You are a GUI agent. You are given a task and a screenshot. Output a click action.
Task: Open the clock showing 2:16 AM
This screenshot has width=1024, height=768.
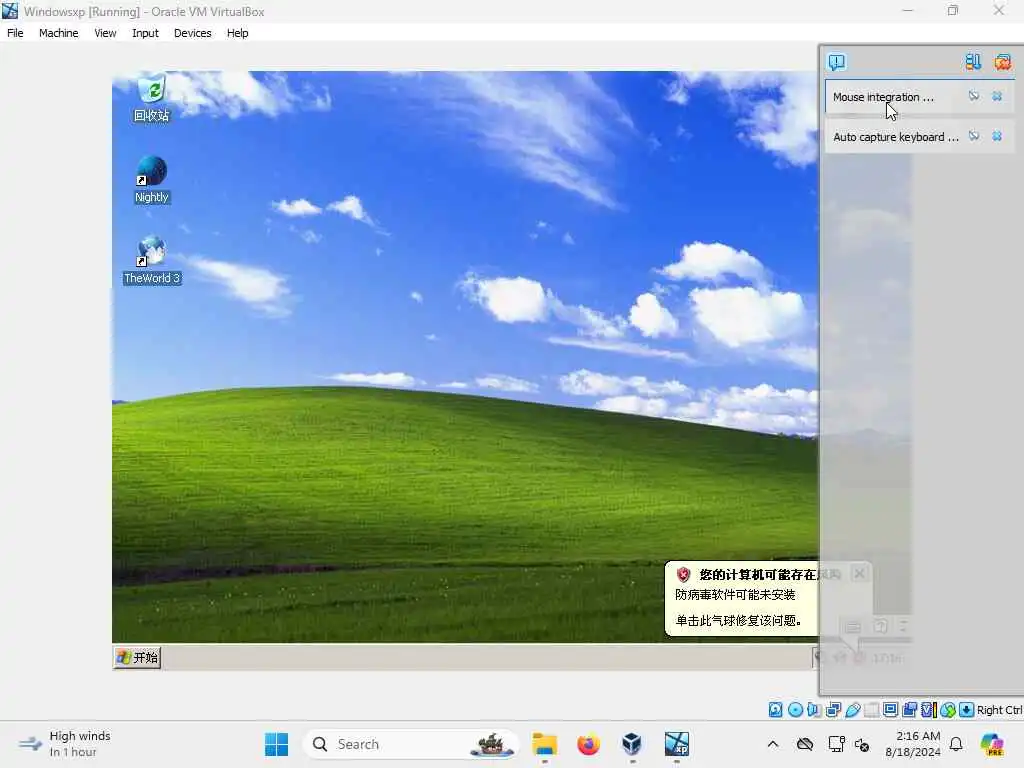(x=913, y=744)
